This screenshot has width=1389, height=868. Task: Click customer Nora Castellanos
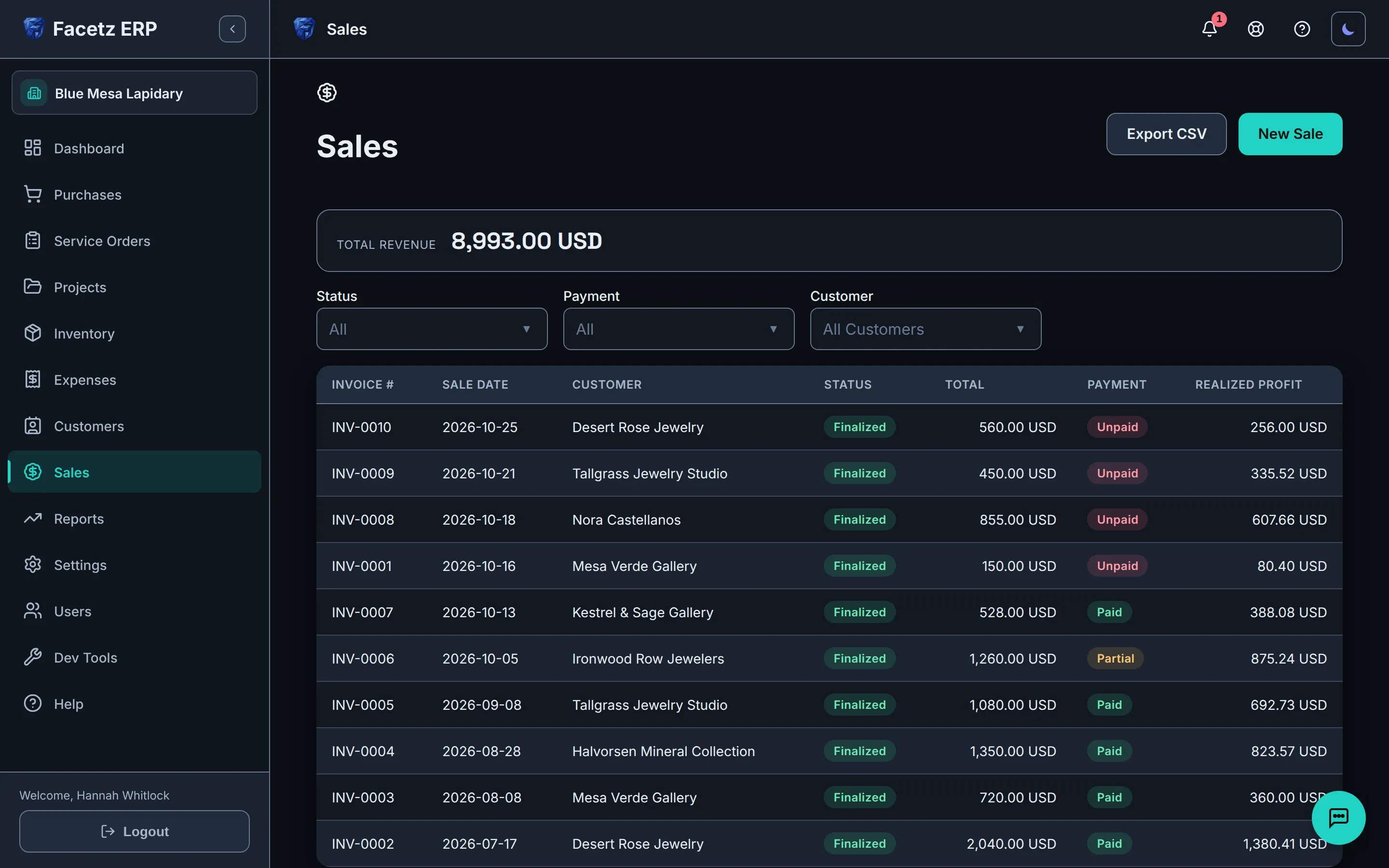coord(626,519)
